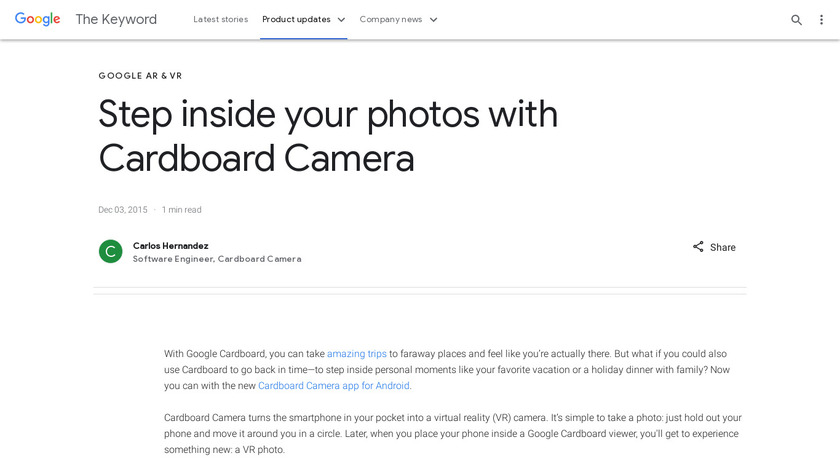Follow the "amazing trips" link
840x472 pixels.
point(356,354)
